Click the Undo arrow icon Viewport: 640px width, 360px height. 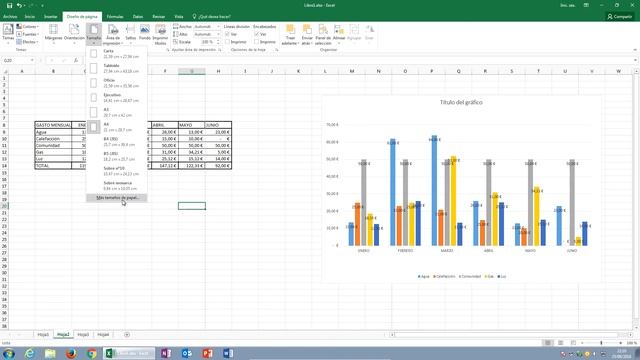click(x=19, y=5)
